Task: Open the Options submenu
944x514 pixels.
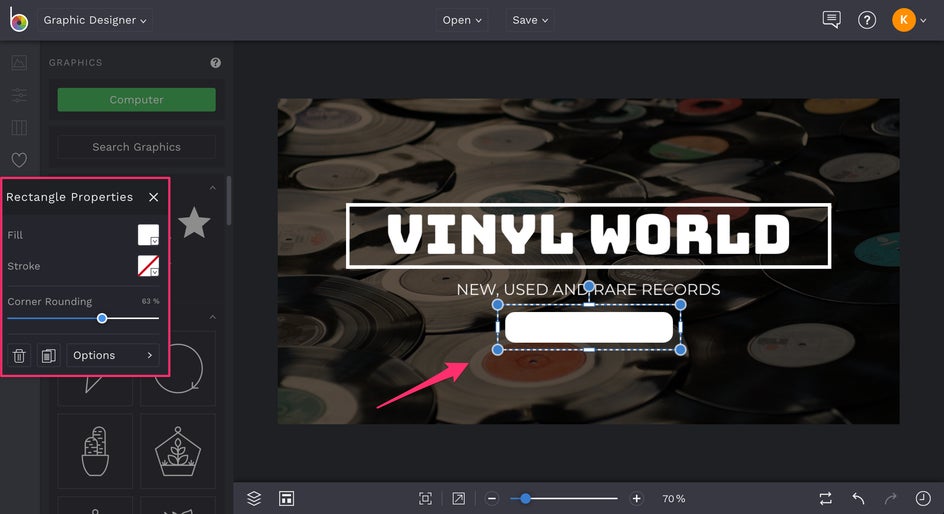Action: tap(113, 355)
